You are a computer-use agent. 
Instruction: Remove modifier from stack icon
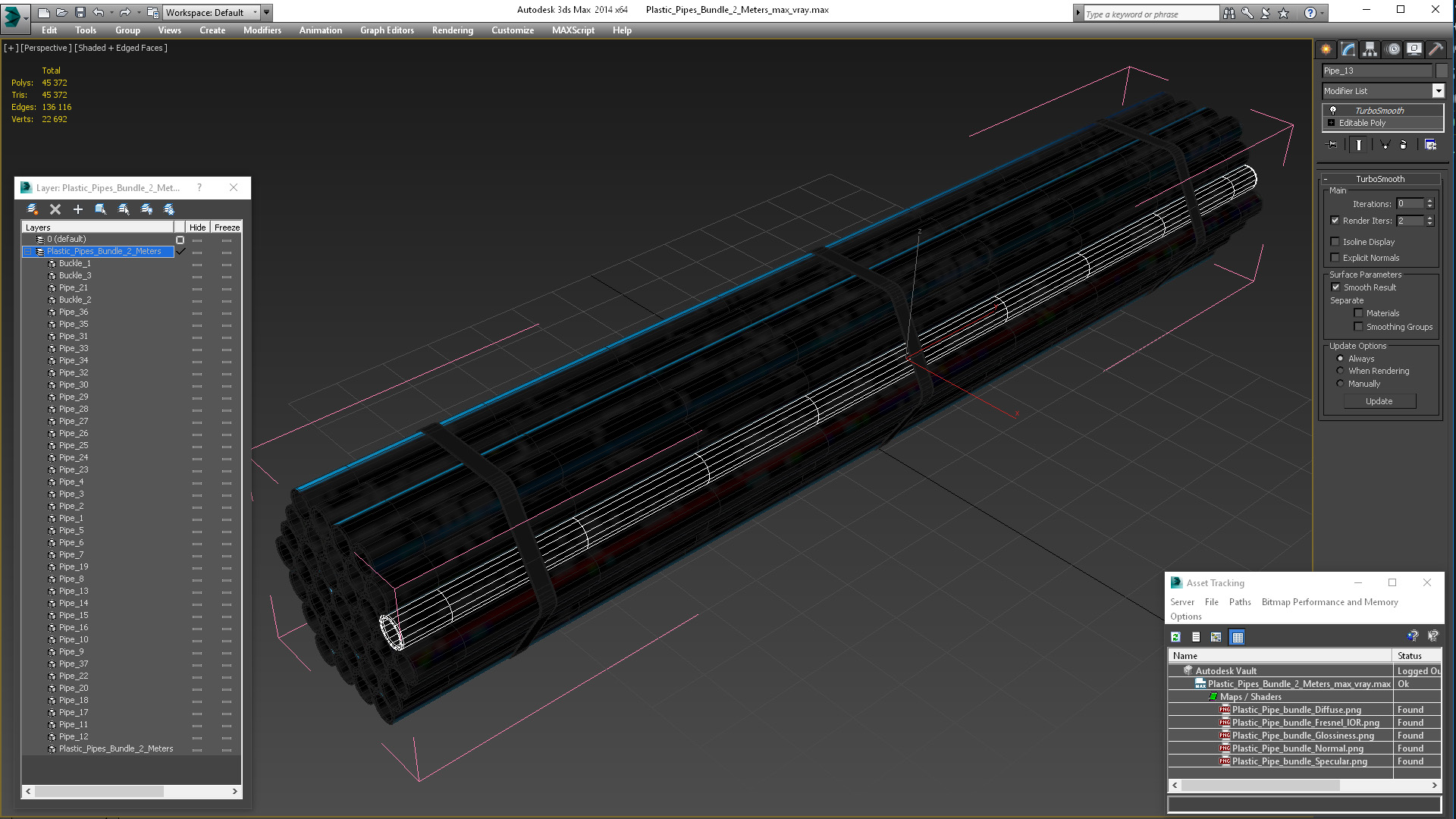(x=1403, y=145)
